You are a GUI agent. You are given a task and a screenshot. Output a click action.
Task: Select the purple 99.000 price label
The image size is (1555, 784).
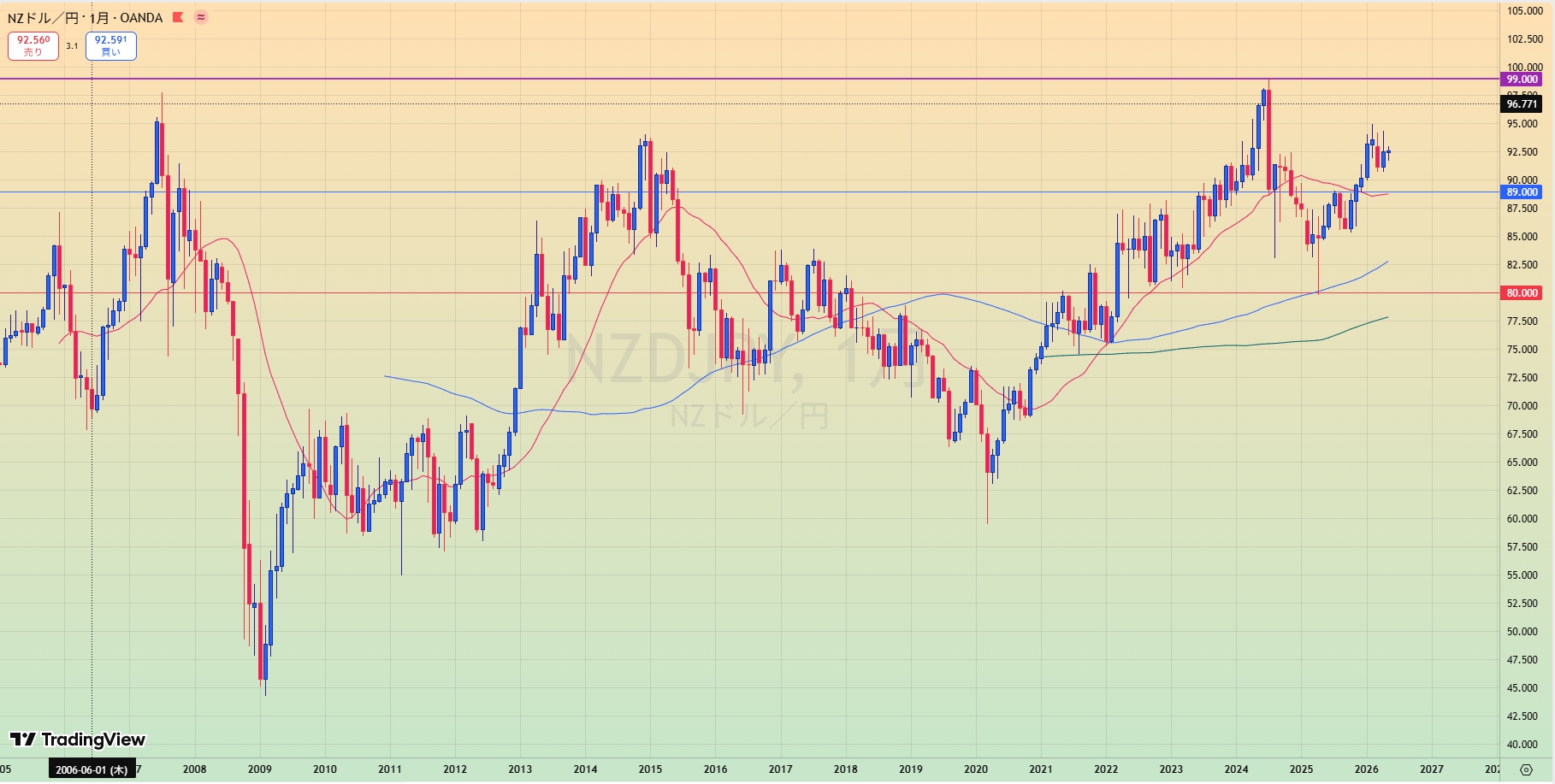point(1522,80)
